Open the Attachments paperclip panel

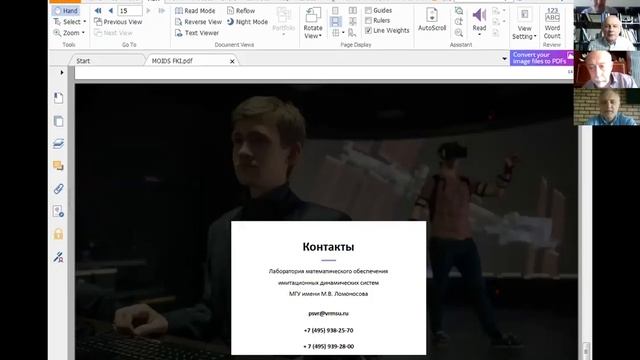pos(58,189)
